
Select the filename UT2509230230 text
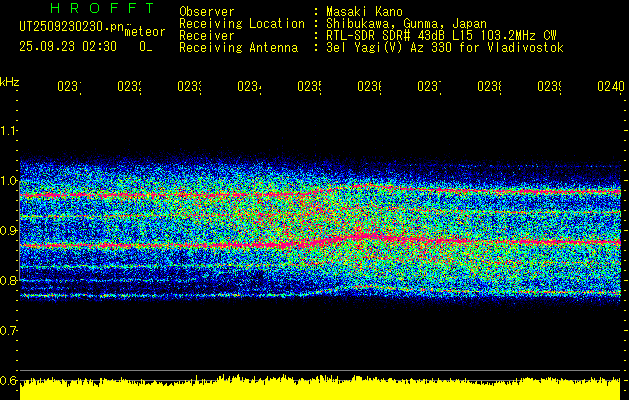(x=71, y=26)
